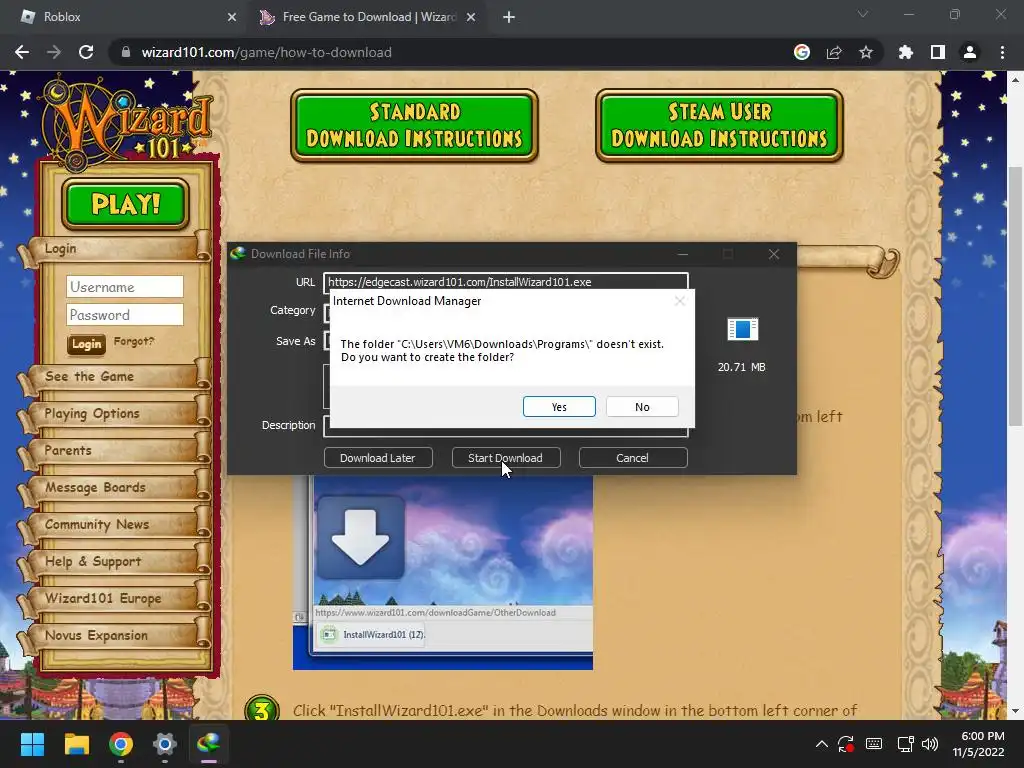
Task: Open Parents menu item
Action: (x=116, y=451)
